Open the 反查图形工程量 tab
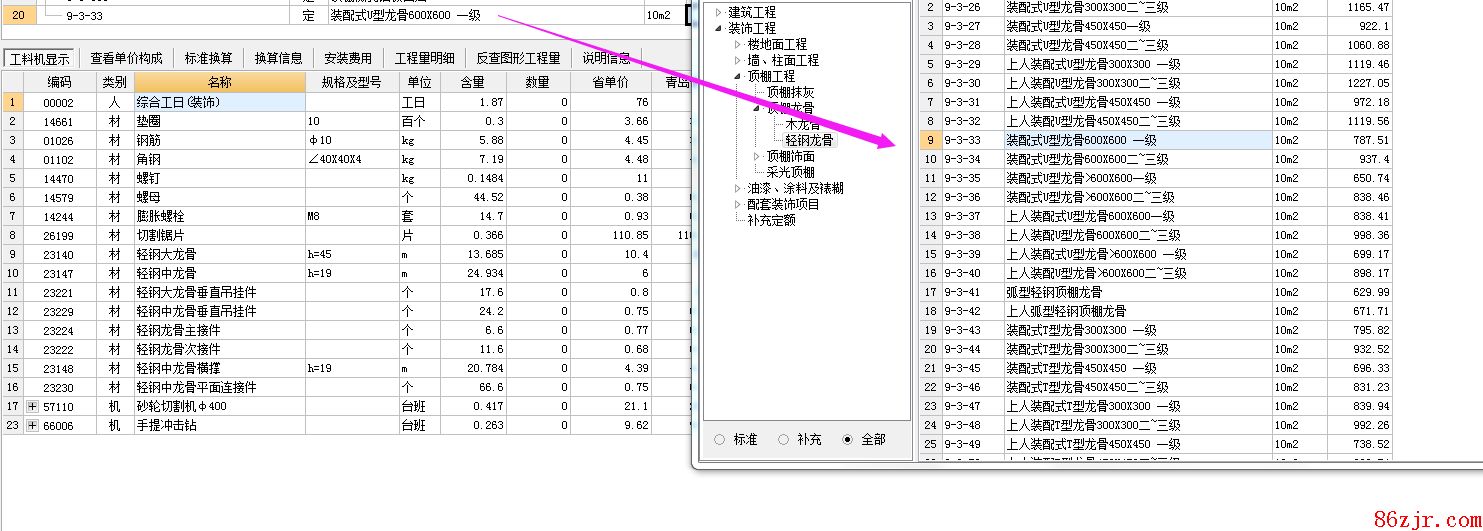This screenshot has width=1483, height=531. pyautogui.click(x=518, y=58)
